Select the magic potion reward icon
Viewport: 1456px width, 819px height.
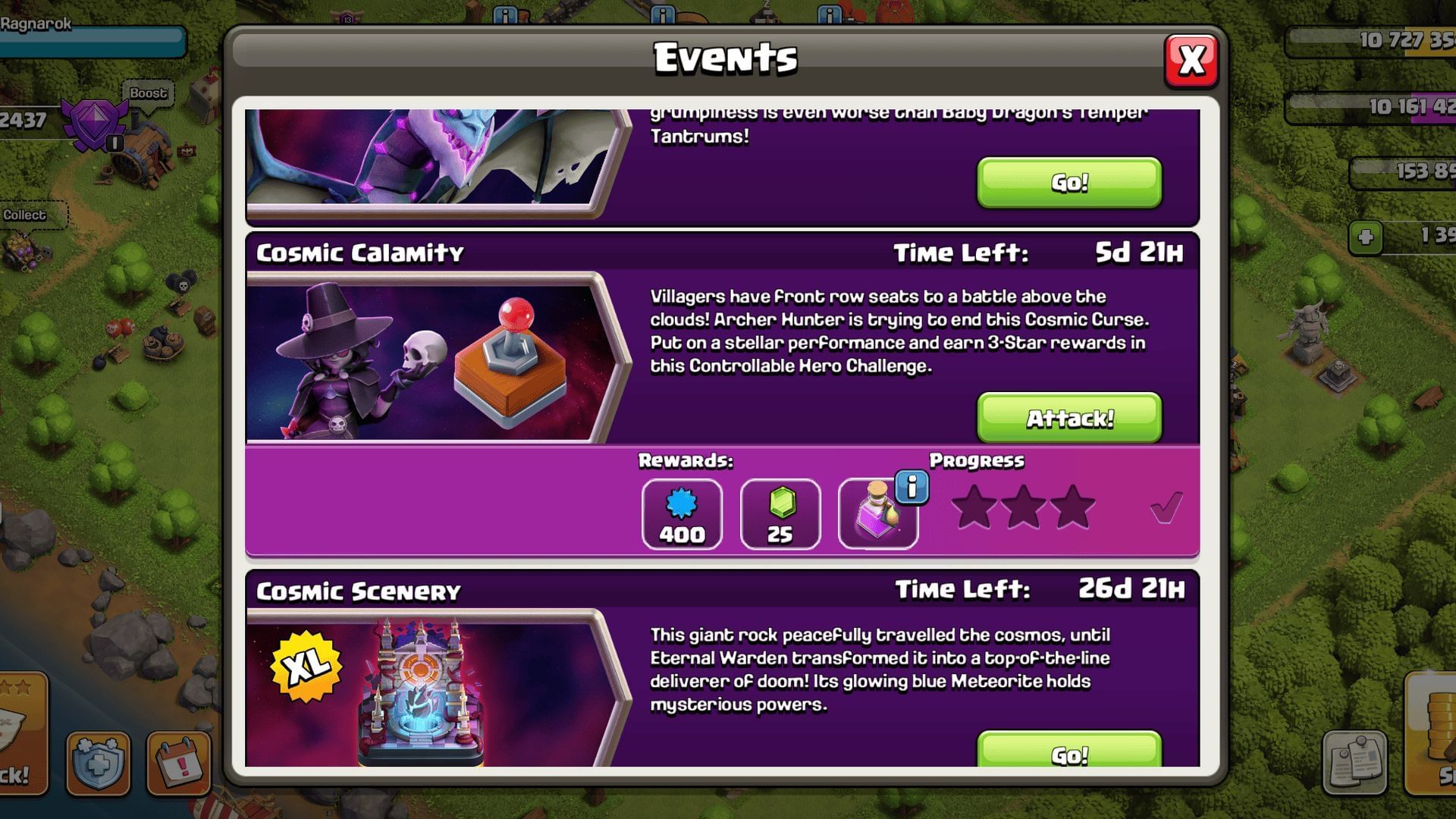click(x=877, y=513)
